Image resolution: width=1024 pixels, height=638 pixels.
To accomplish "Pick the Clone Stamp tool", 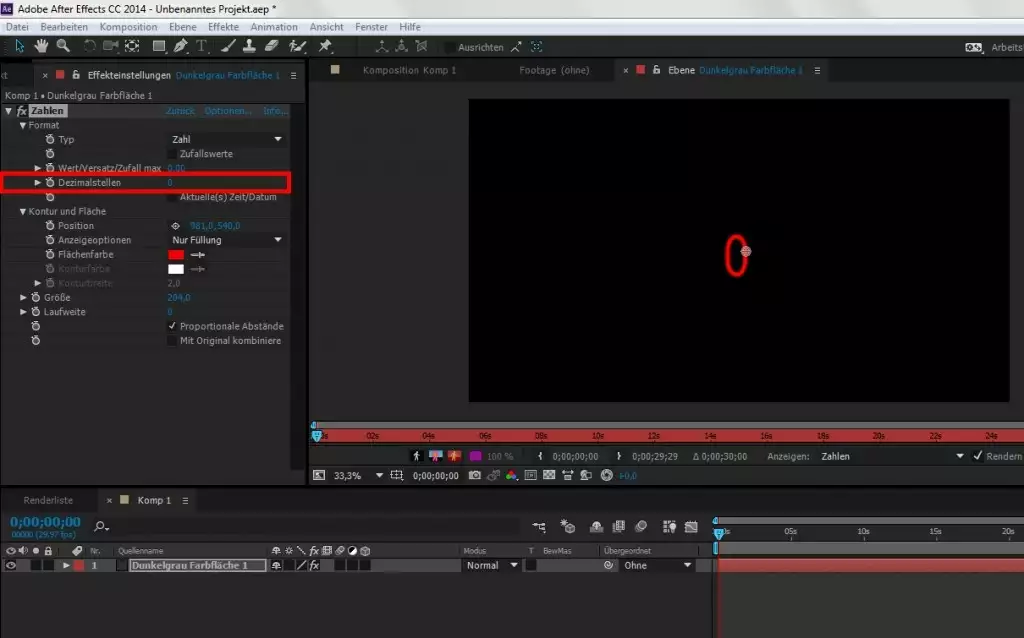I will click(251, 47).
